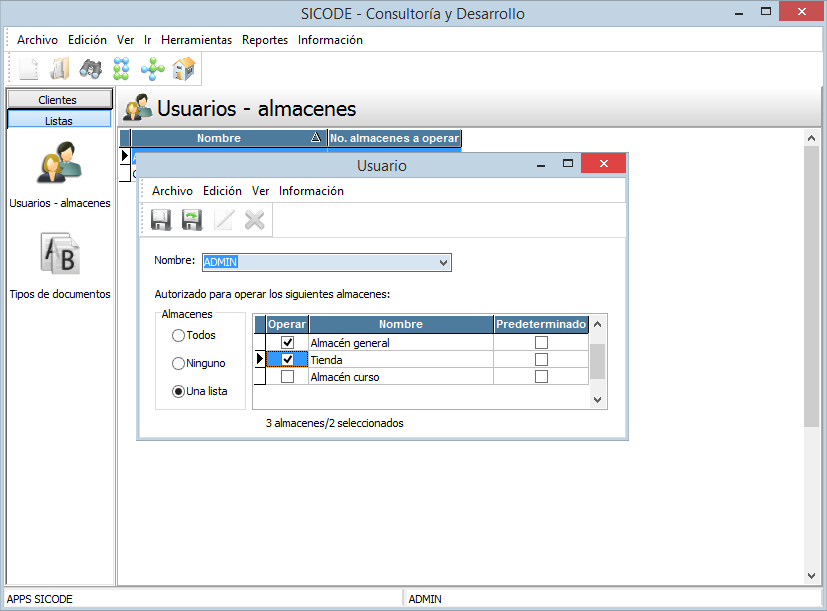The image size is (827, 611).
Task: Check Predeterminado box for Tienda row
Action: click(x=541, y=360)
